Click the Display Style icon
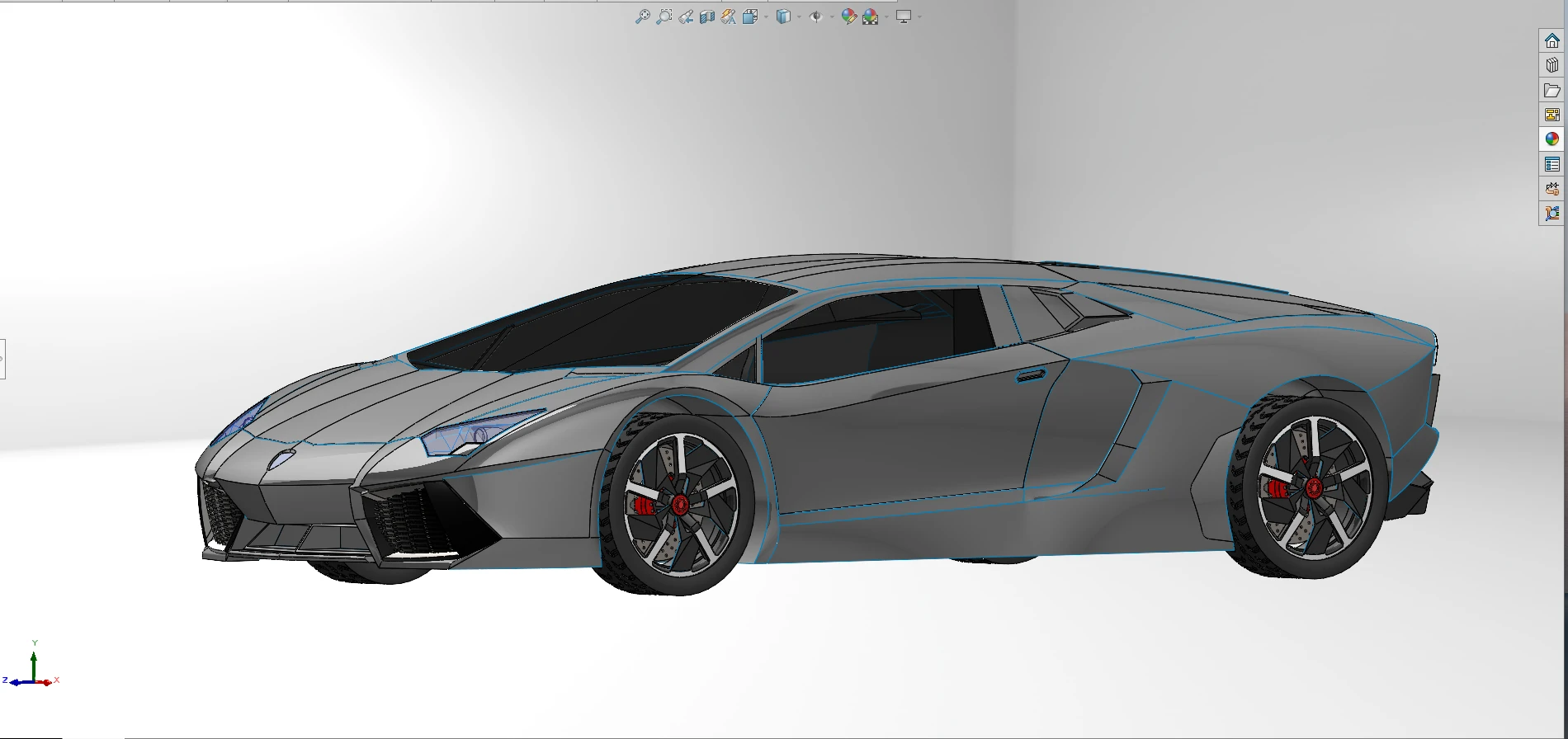The height and width of the screenshot is (739, 1568). pos(783,16)
